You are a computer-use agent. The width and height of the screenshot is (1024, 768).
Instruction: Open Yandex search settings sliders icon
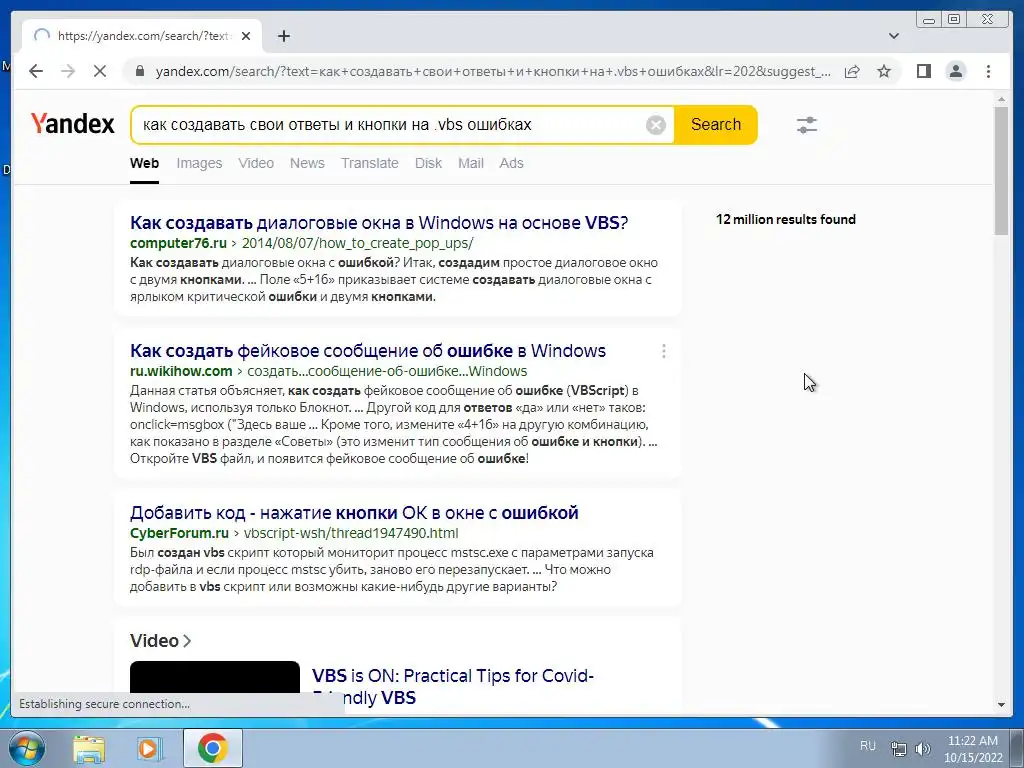807,125
